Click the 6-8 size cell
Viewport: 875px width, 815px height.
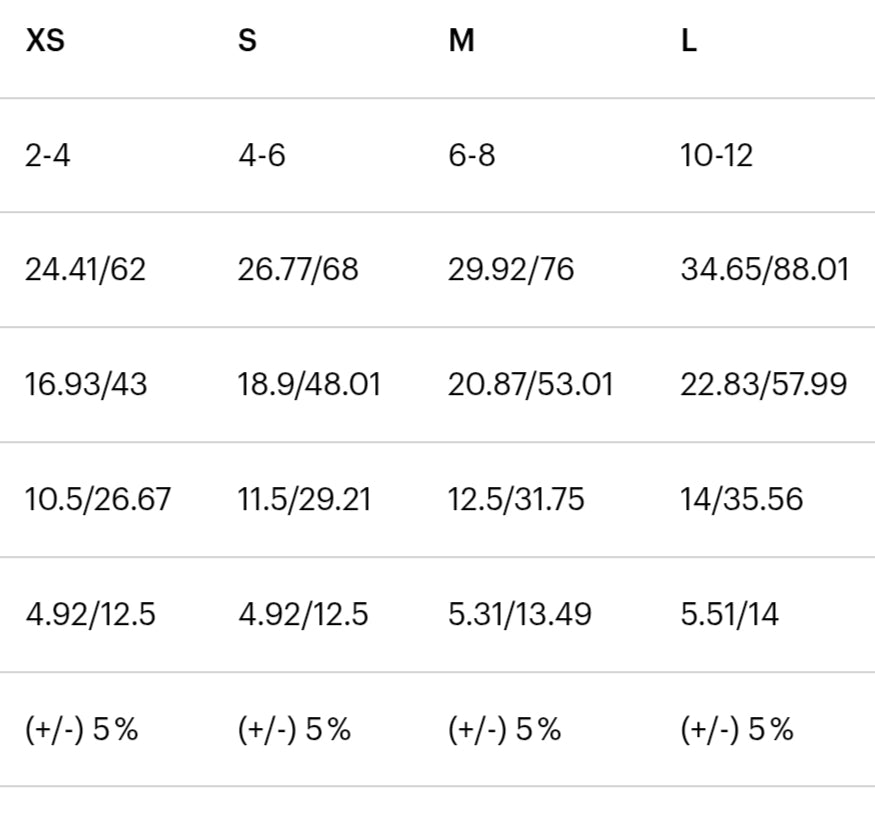click(472, 155)
